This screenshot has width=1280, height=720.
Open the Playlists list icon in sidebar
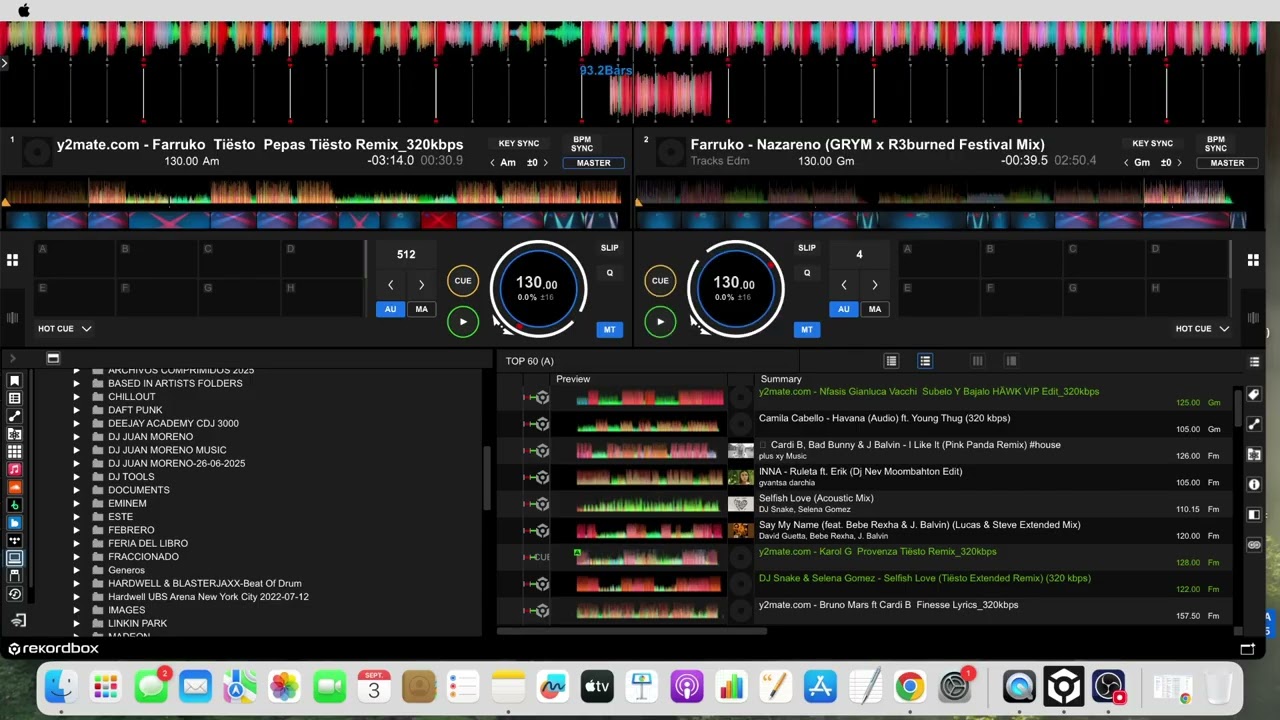(x=14, y=399)
